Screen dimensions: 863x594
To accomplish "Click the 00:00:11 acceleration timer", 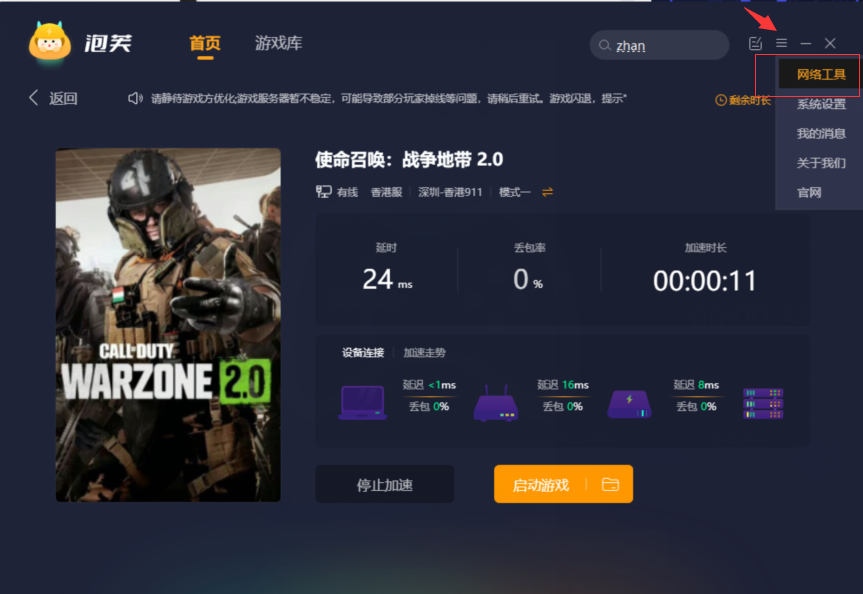I will click(704, 281).
